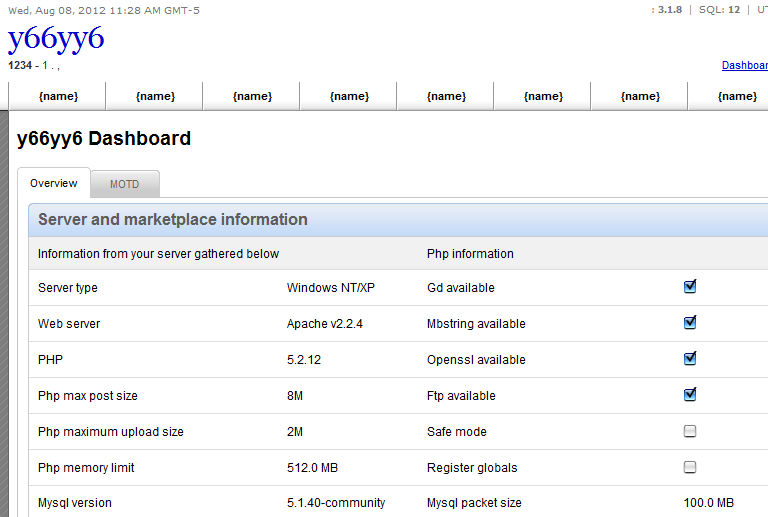Open the second {name} menu item
This screenshot has width=768, height=517.
tap(155, 96)
